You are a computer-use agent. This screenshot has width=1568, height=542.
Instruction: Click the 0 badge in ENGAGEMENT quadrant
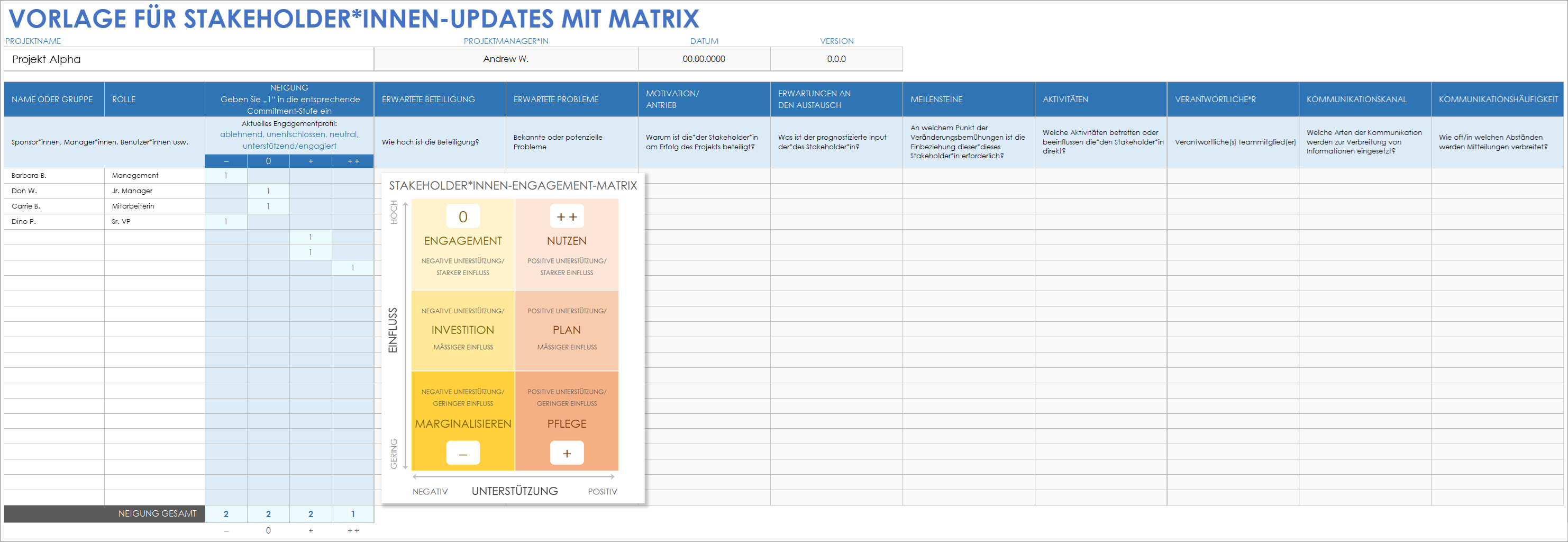coord(463,216)
